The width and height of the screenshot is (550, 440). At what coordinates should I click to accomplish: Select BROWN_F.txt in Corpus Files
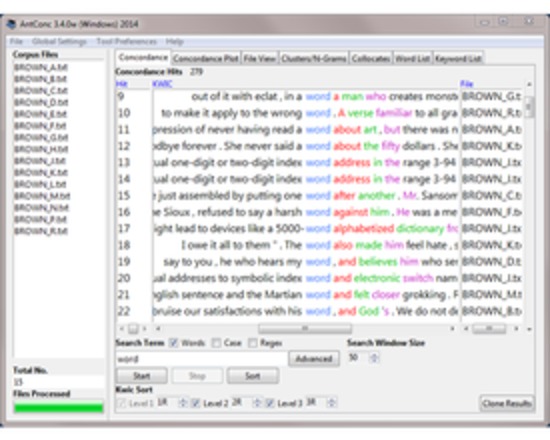[40, 126]
